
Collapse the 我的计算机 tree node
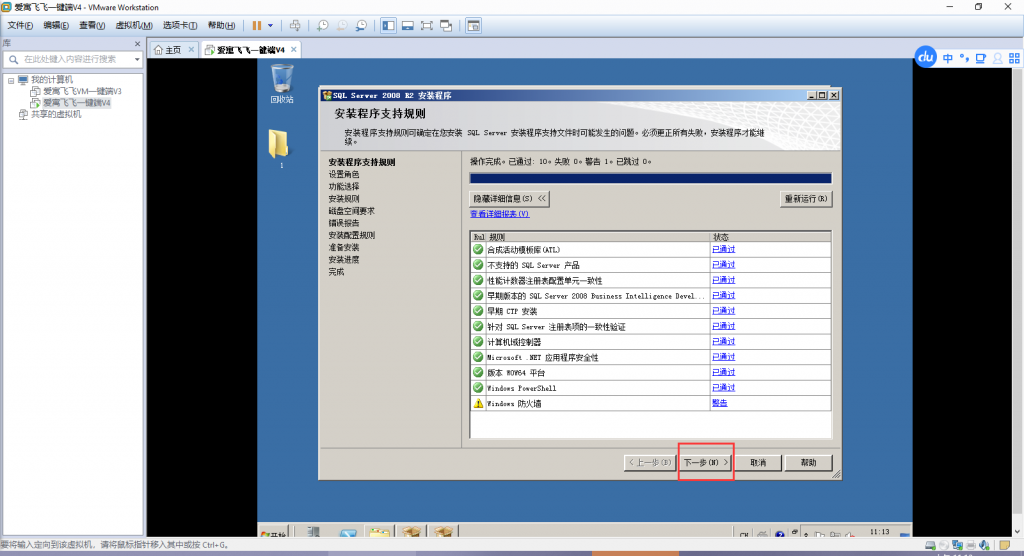(11, 80)
